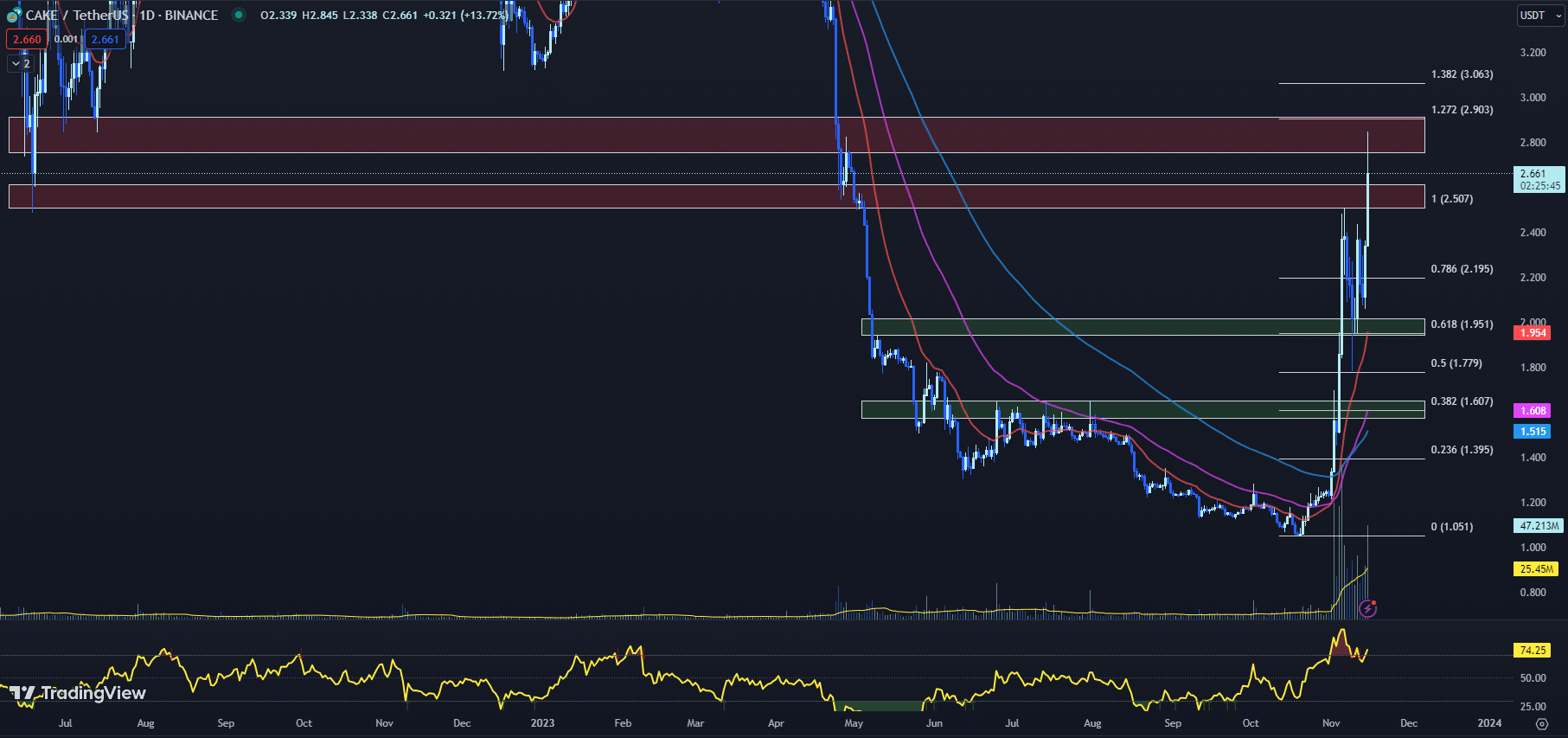Open the USDT currency dropdown
This screenshot has width=1568, height=738.
coord(1540,16)
